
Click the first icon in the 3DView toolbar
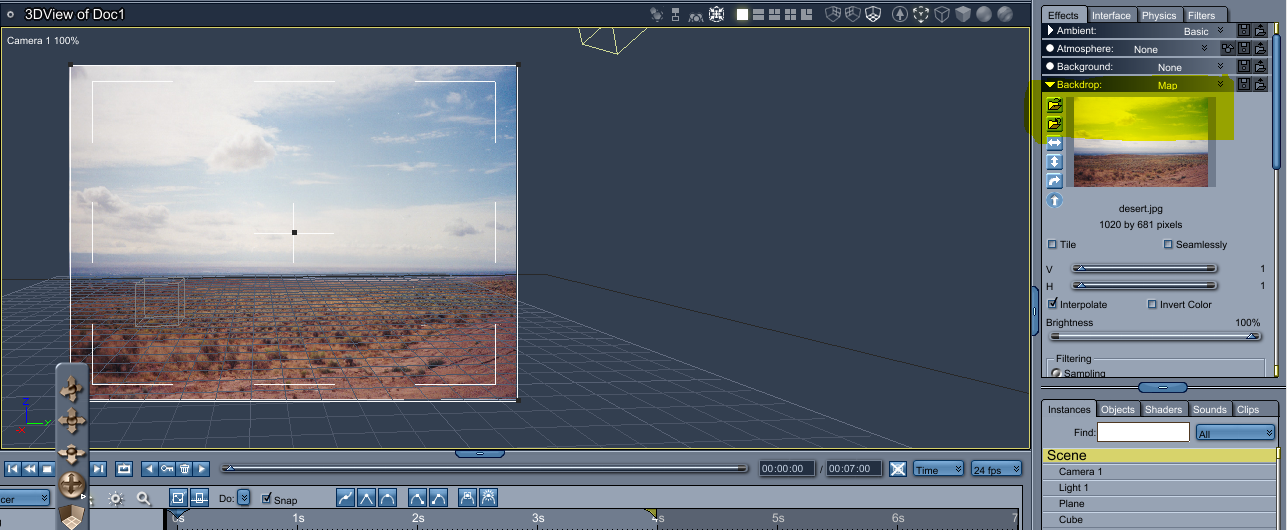point(656,14)
